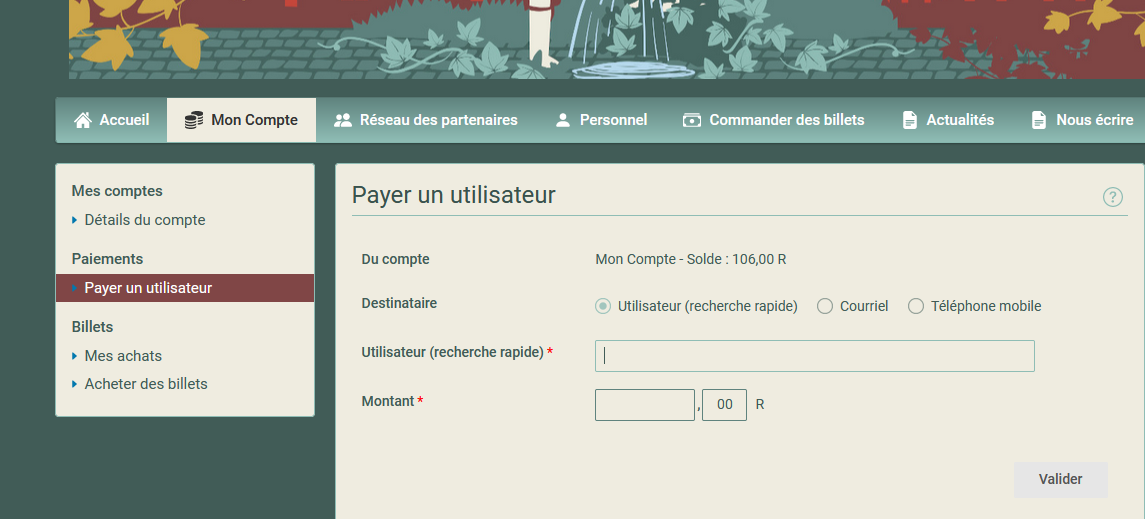1145x519 pixels.
Task: Select Payer un utilisateur in sidebar
Action: [185, 288]
